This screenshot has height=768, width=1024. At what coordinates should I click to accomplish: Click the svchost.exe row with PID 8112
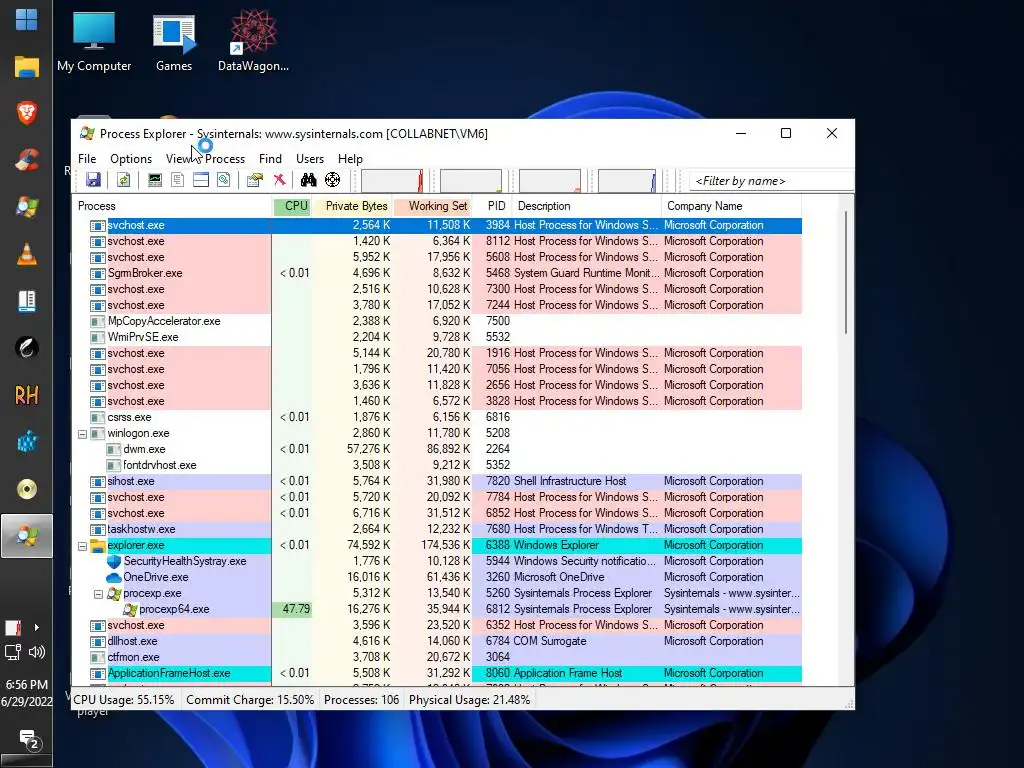pyautogui.click(x=438, y=241)
